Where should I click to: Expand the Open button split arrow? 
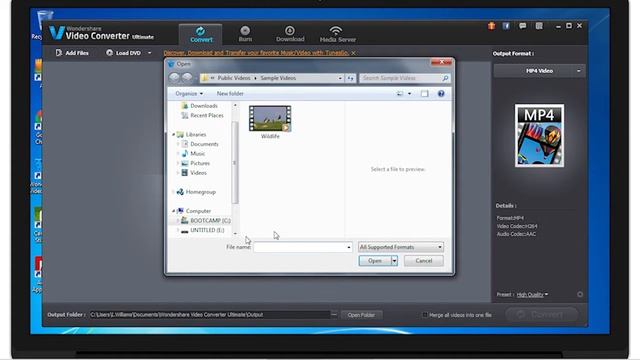[x=394, y=261]
